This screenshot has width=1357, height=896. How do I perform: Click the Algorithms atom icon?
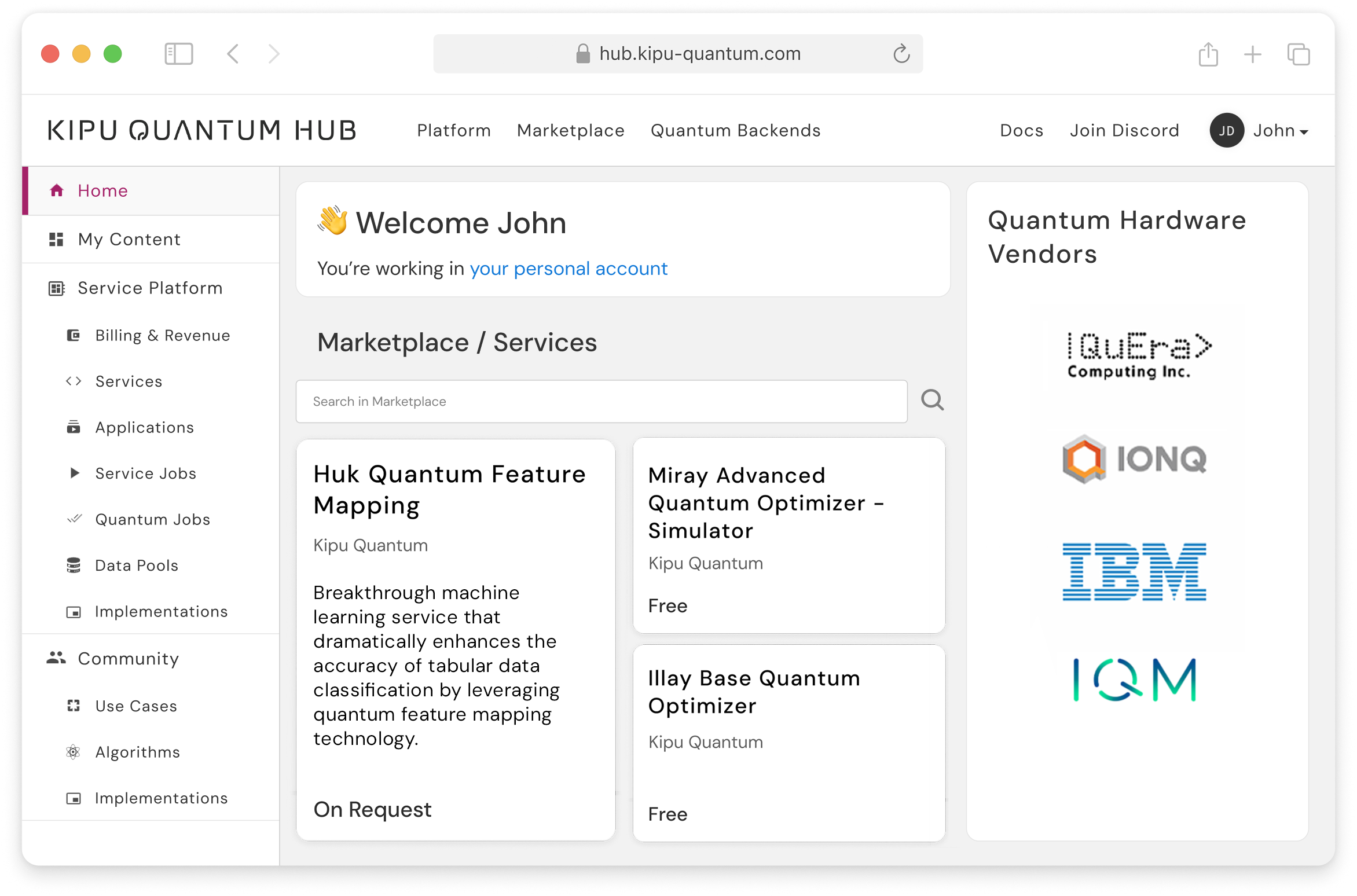[74, 752]
